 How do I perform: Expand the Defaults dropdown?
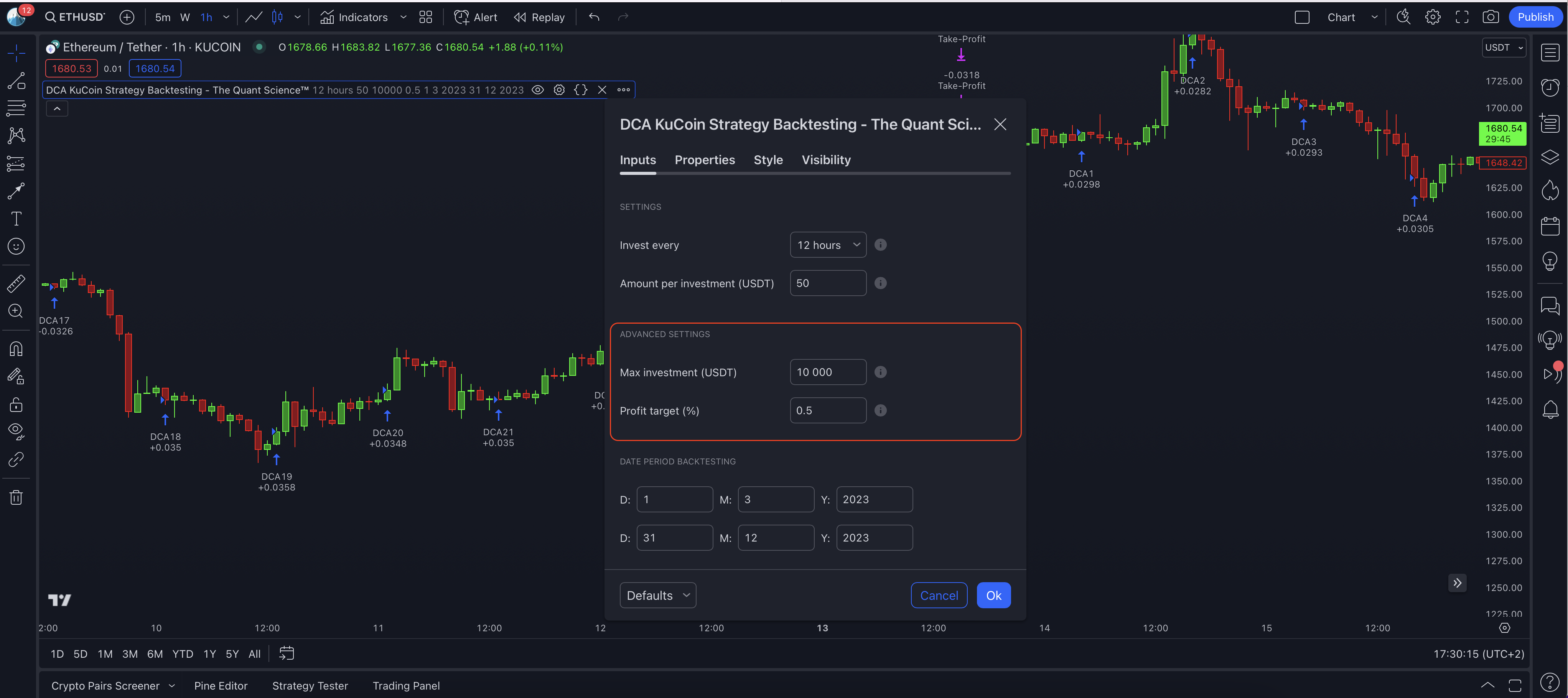tap(657, 595)
